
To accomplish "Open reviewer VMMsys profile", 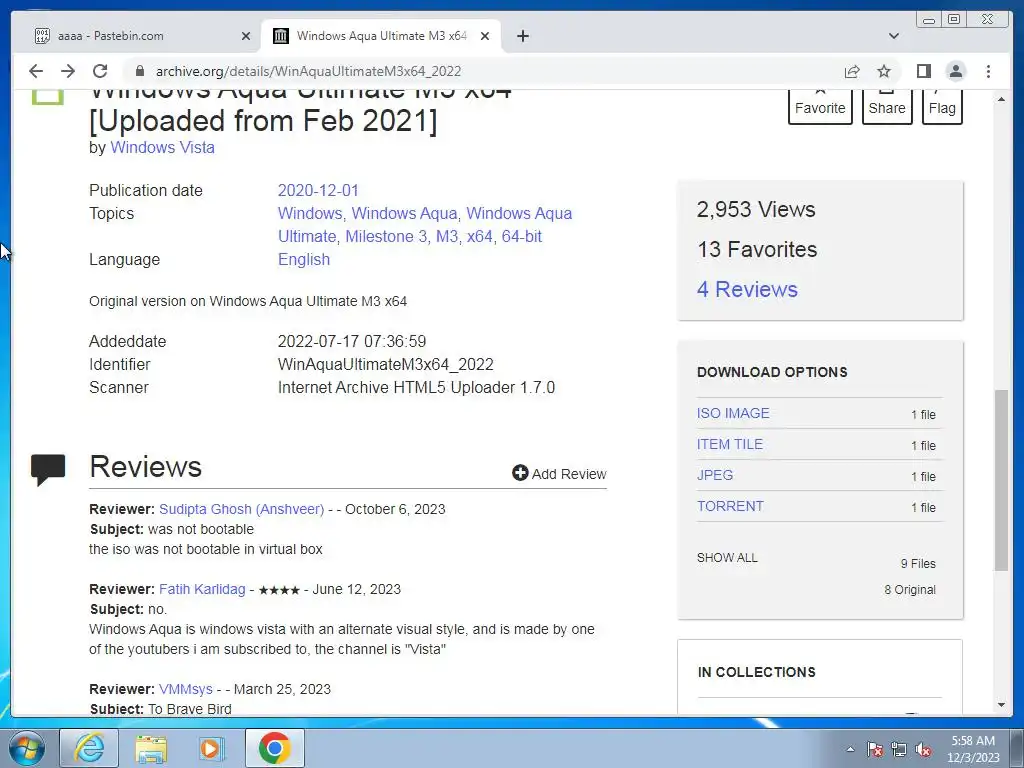I will click(185, 690).
